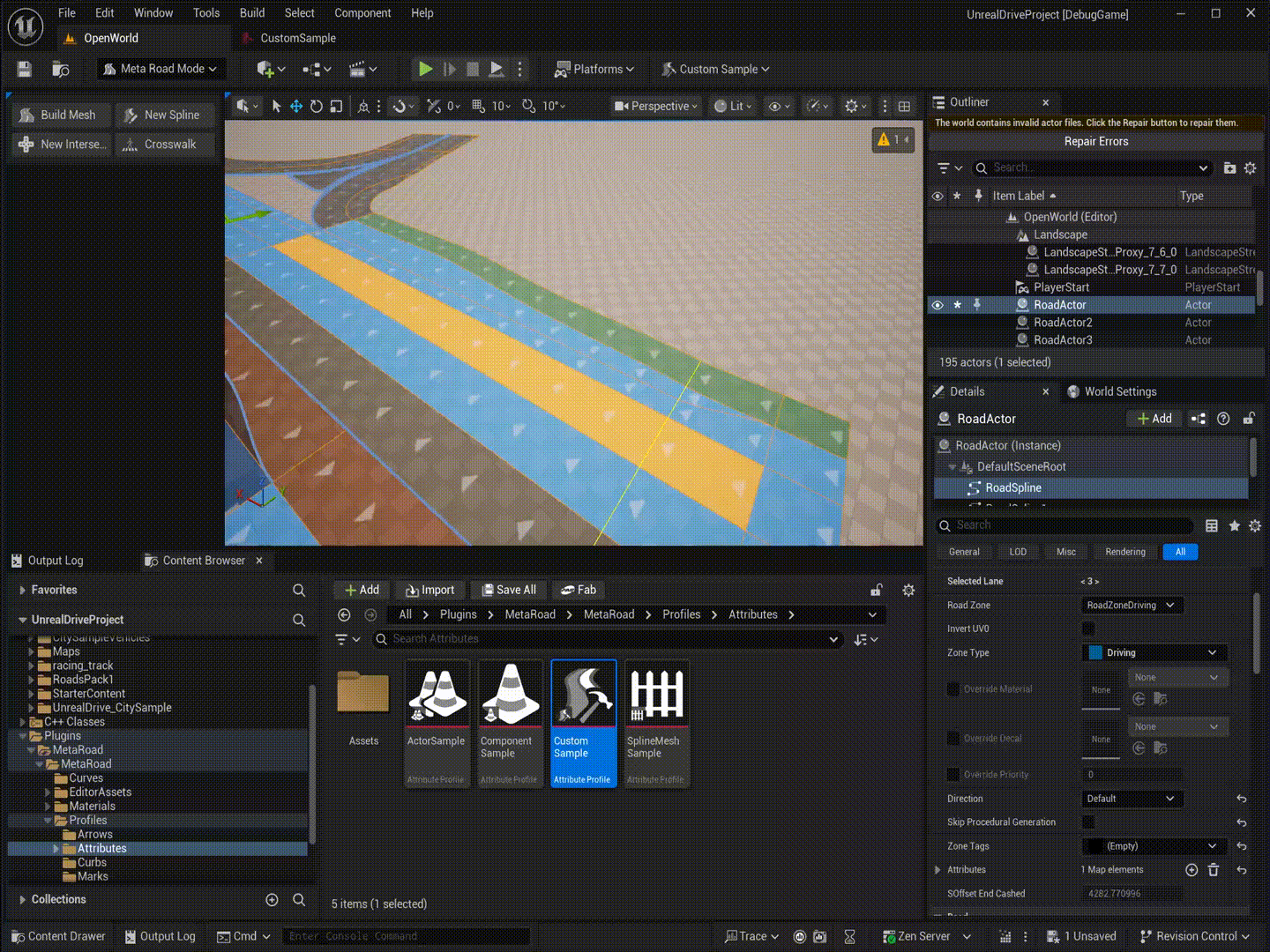Select the rotate gizmo tool
This screenshot has width=1270, height=952.
click(x=316, y=106)
